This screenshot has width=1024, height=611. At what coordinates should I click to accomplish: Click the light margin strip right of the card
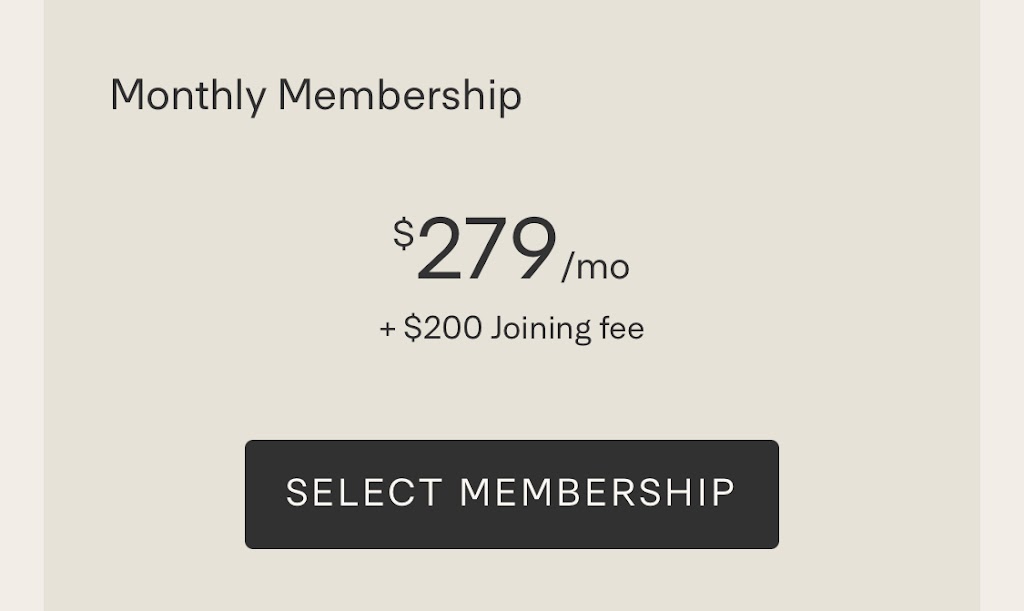[1002, 300]
